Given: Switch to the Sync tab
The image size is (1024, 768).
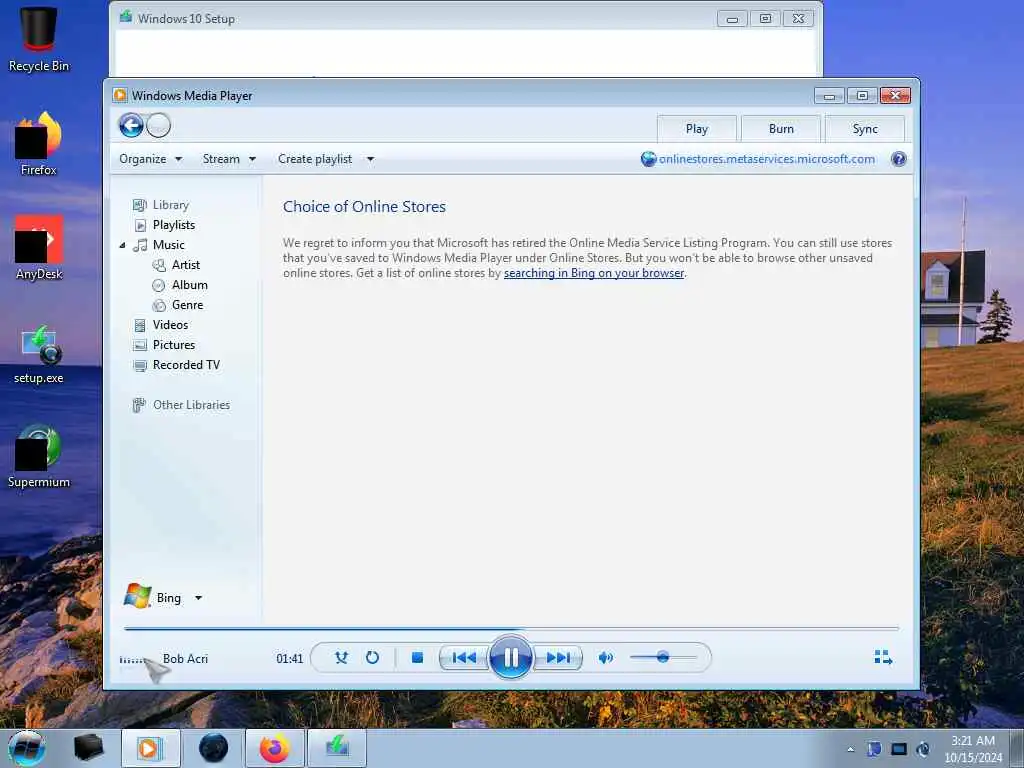Looking at the screenshot, I should [x=865, y=129].
